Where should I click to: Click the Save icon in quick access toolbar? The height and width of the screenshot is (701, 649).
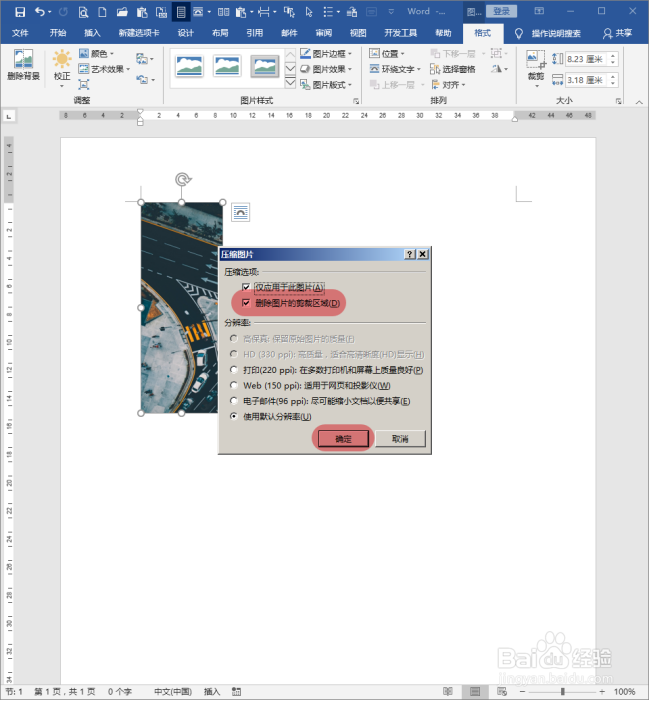(x=20, y=12)
